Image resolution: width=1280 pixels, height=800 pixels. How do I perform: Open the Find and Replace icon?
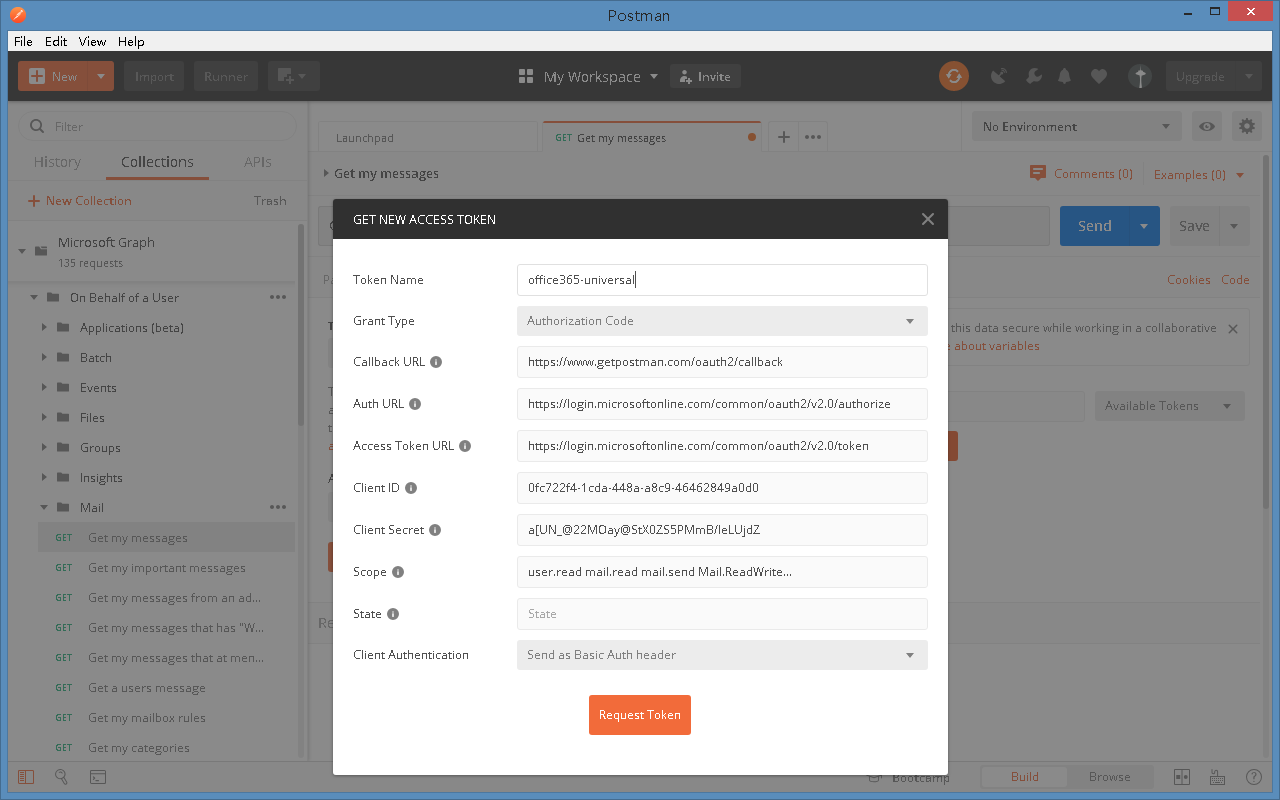[x=61, y=777]
